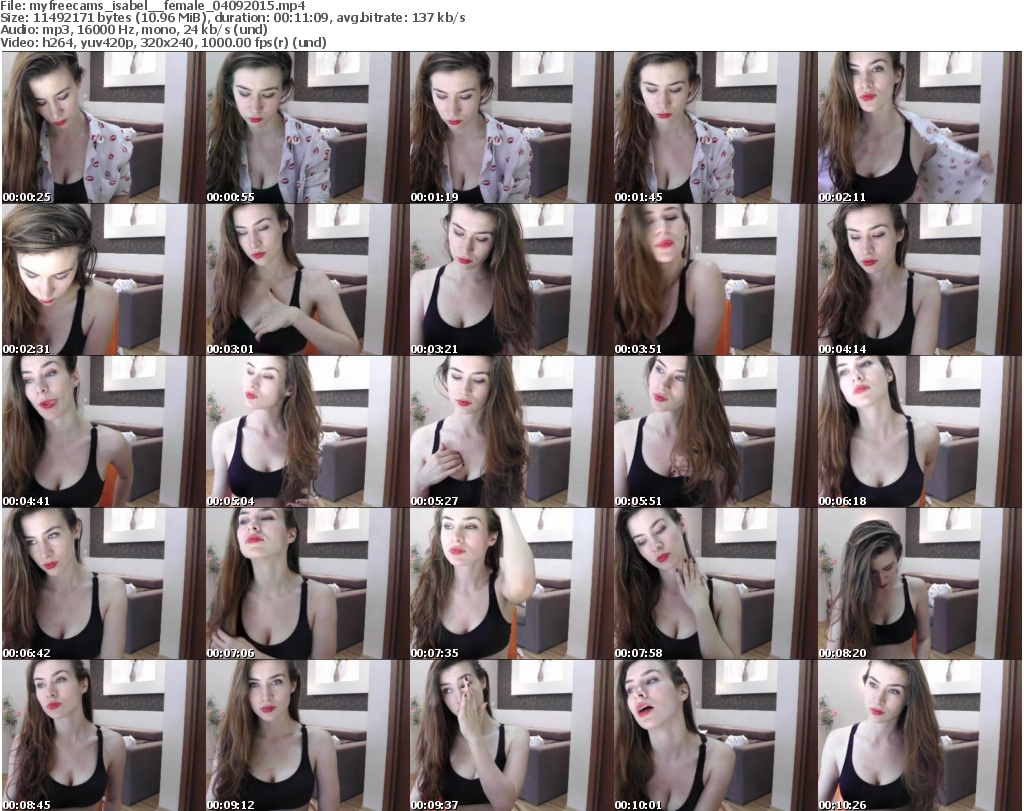Pick the thumbnail stamped 00:06:42

[103, 584]
